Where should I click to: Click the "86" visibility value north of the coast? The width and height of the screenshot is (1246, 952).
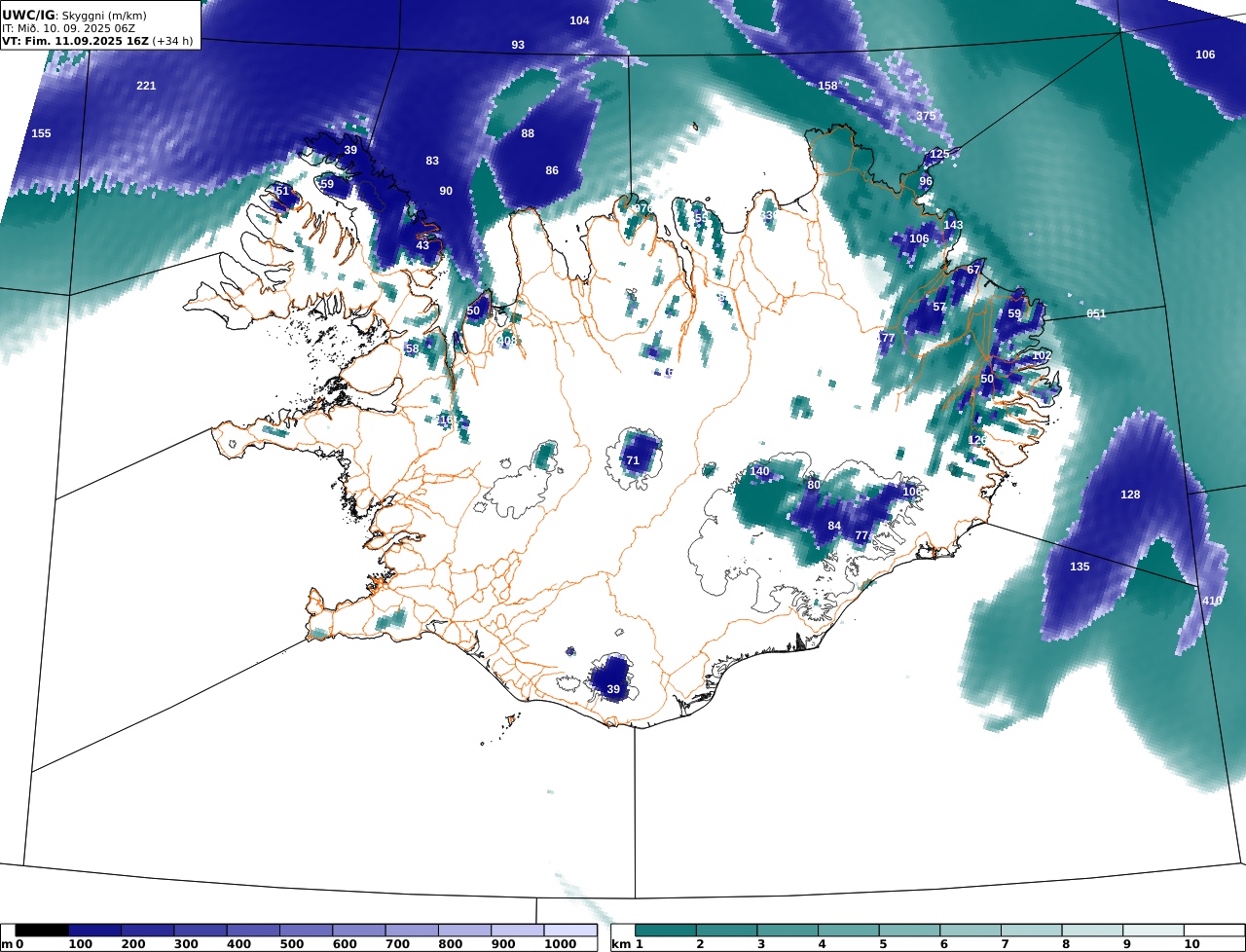click(x=552, y=170)
